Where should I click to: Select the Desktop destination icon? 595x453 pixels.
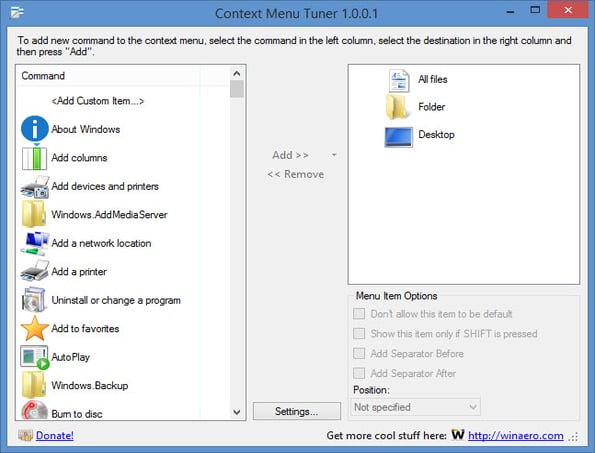tap(398, 137)
